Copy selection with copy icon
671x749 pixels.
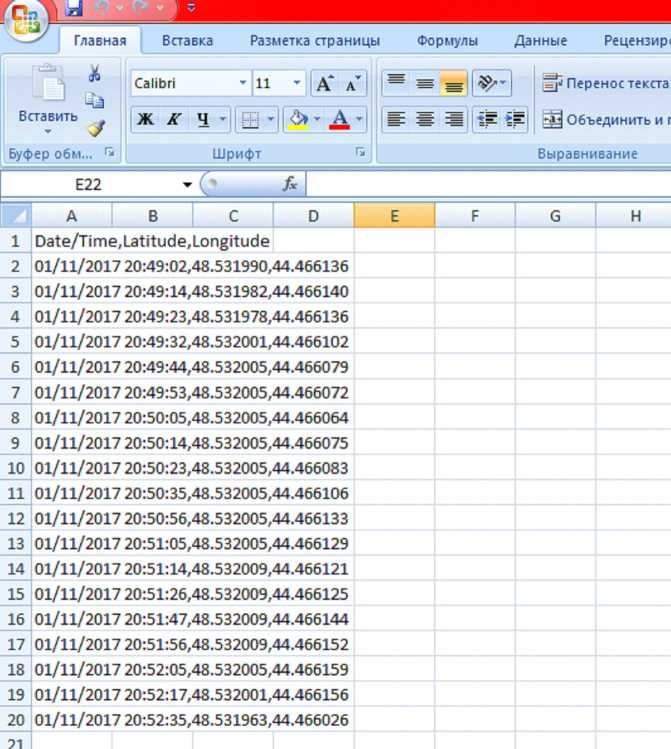click(x=95, y=100)
